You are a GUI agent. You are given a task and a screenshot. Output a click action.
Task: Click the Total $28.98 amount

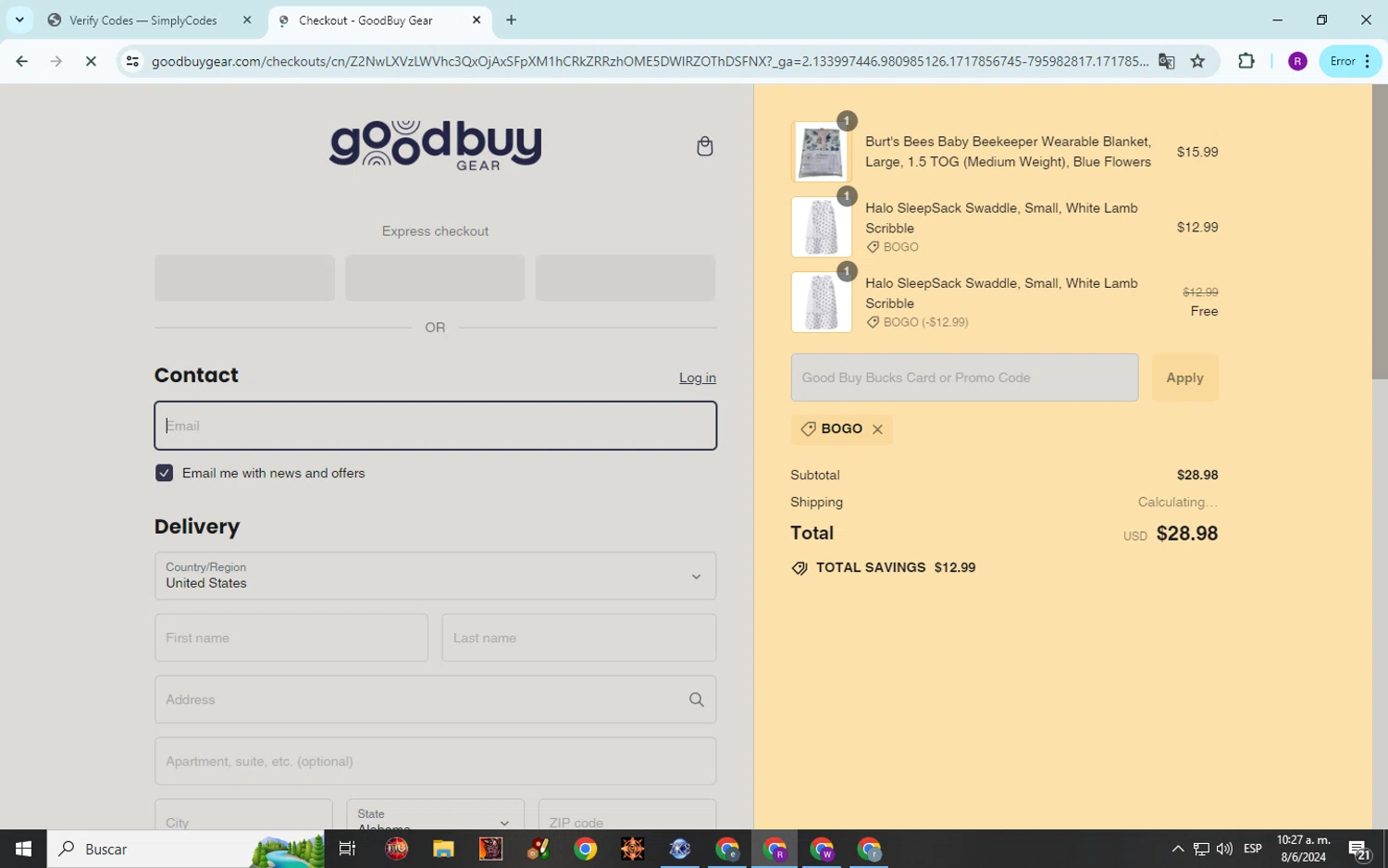tap(1186, 534)
